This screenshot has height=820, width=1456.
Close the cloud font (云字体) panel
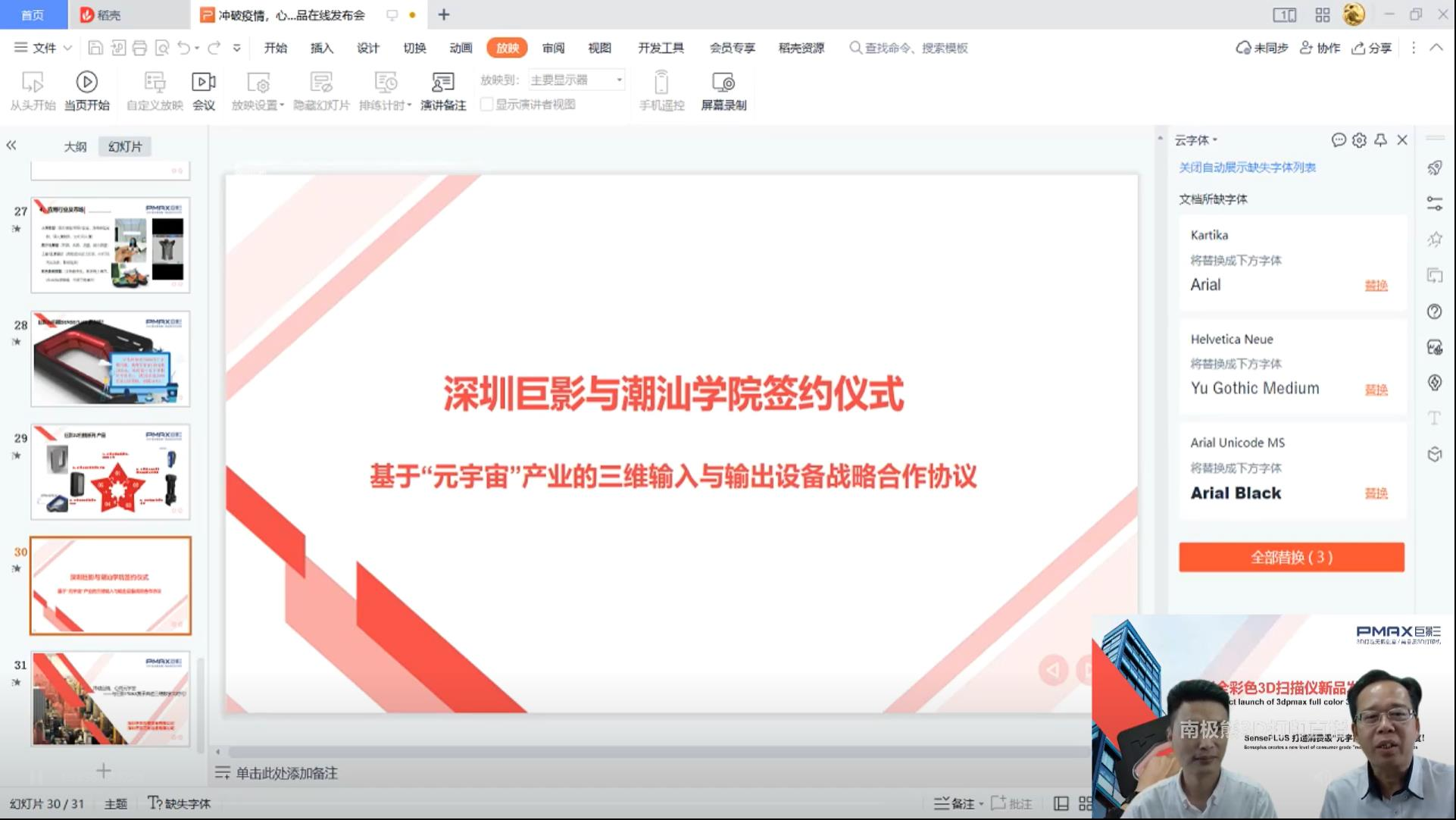[x=1402, y=140]
